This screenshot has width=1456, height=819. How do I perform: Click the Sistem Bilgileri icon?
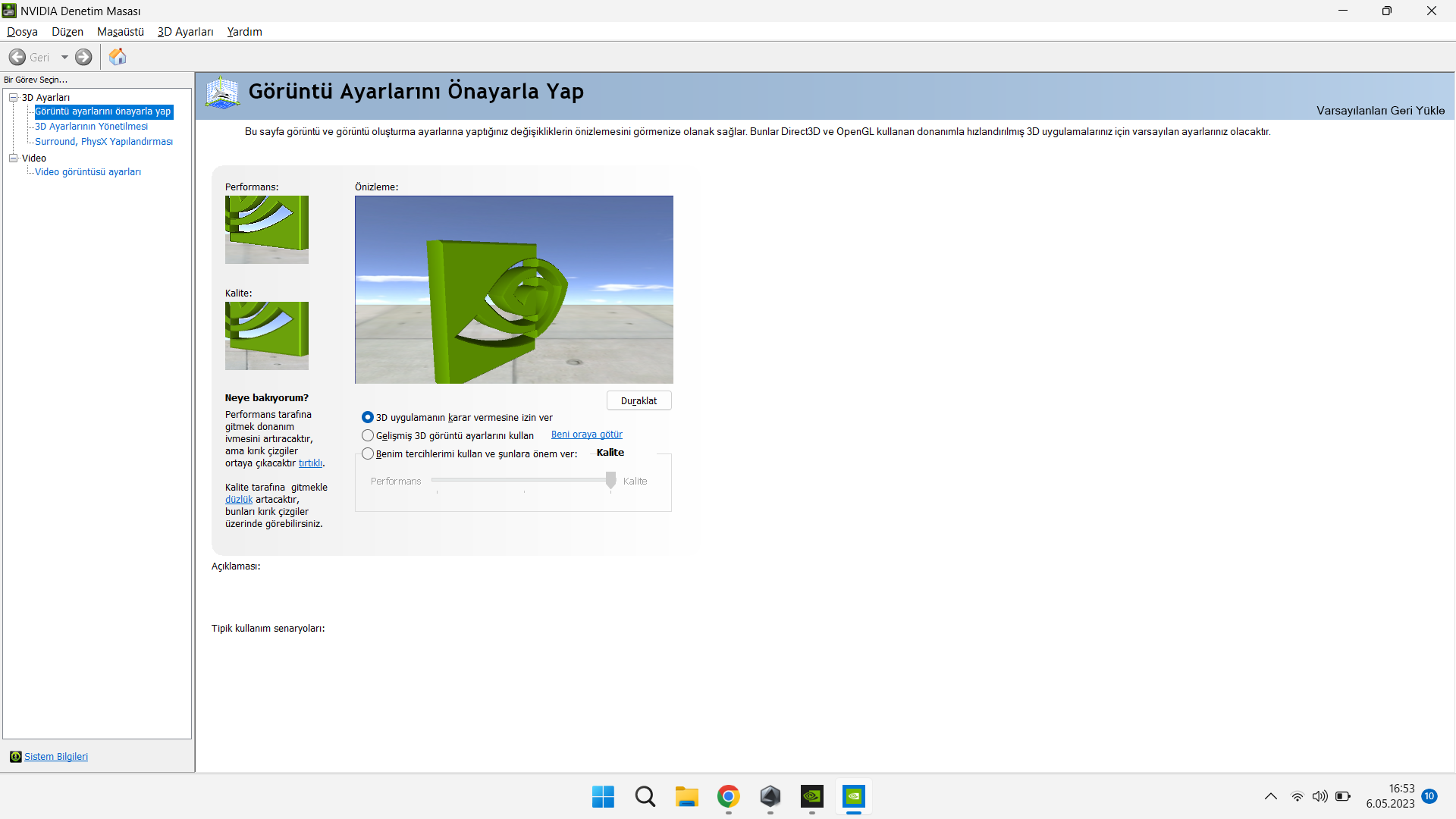click(x=15, y=757)
